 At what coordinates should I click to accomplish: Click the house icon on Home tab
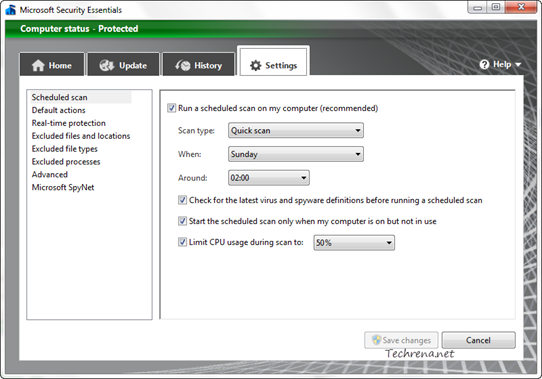click(38, 65)
